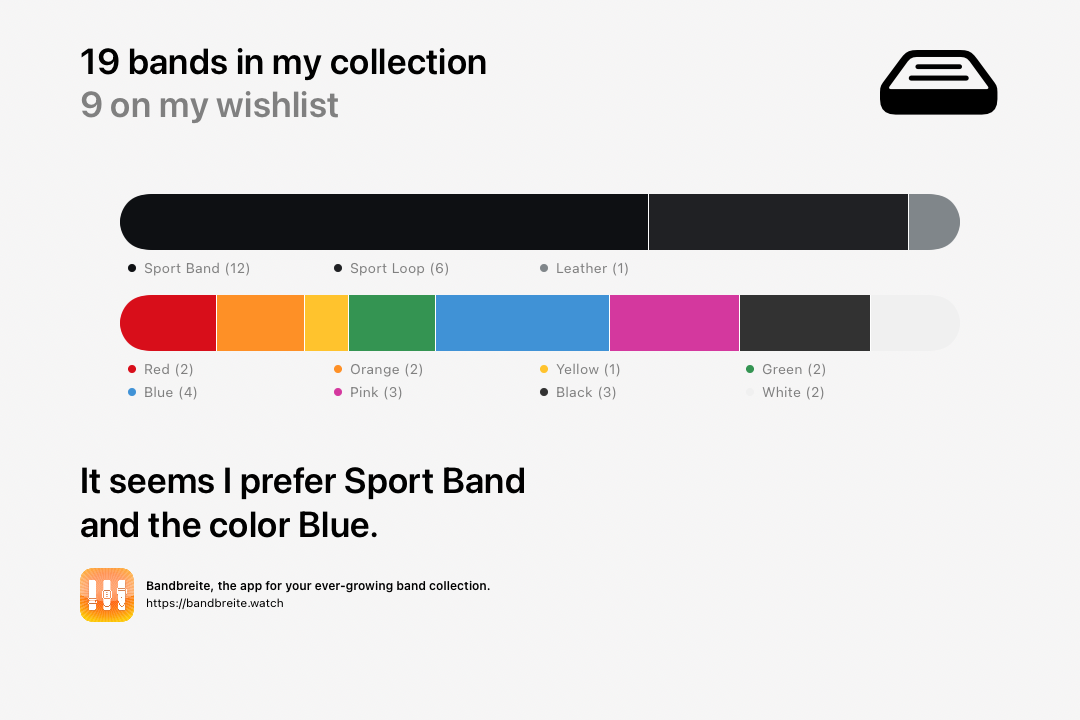Click the red legend dot beside Red (2)
This screenshot has width=1080, height=720.
pyautogui.click(x=132, y=369)
